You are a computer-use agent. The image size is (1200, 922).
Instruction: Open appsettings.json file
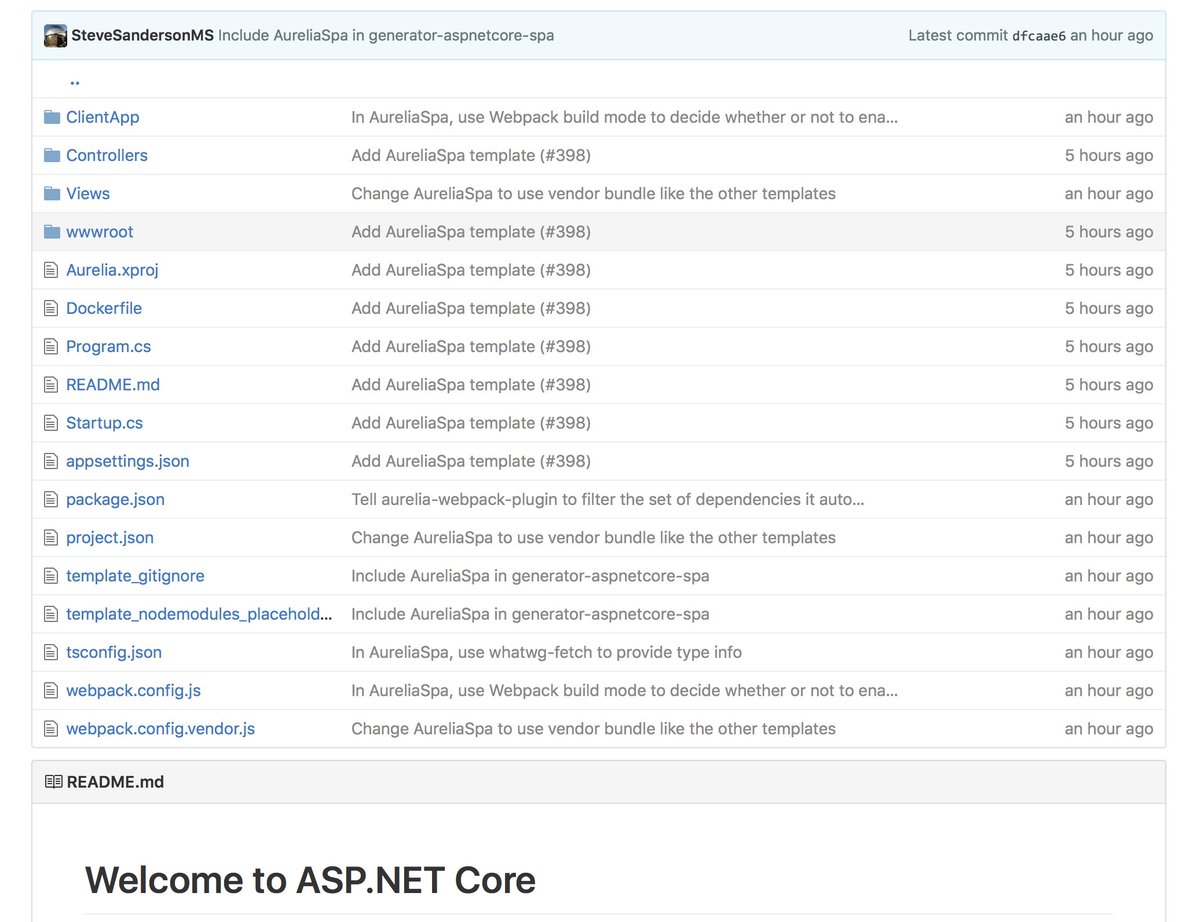click(128, 461)
